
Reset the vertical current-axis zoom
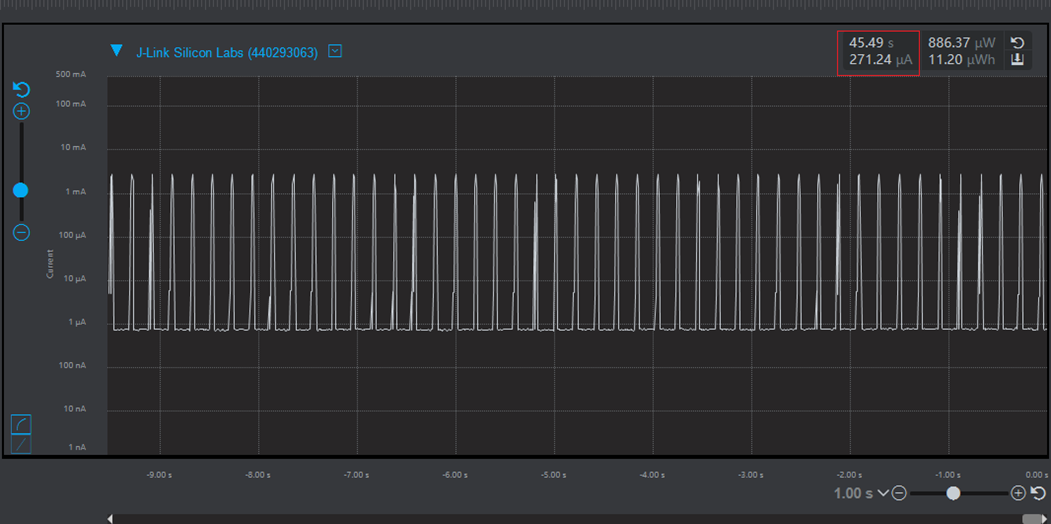click(x=21, y=90)
